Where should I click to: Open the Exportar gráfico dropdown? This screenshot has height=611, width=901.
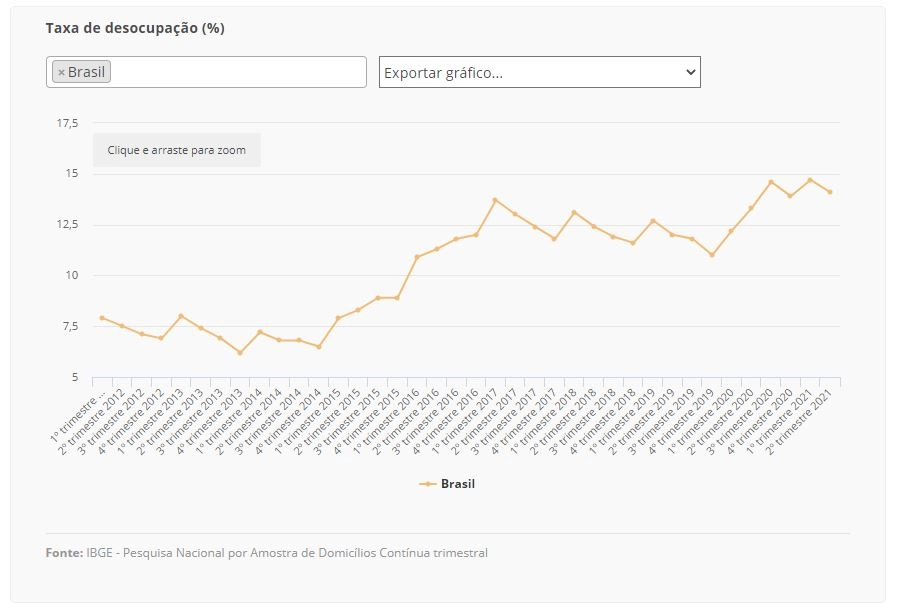[x=540, y=72]
